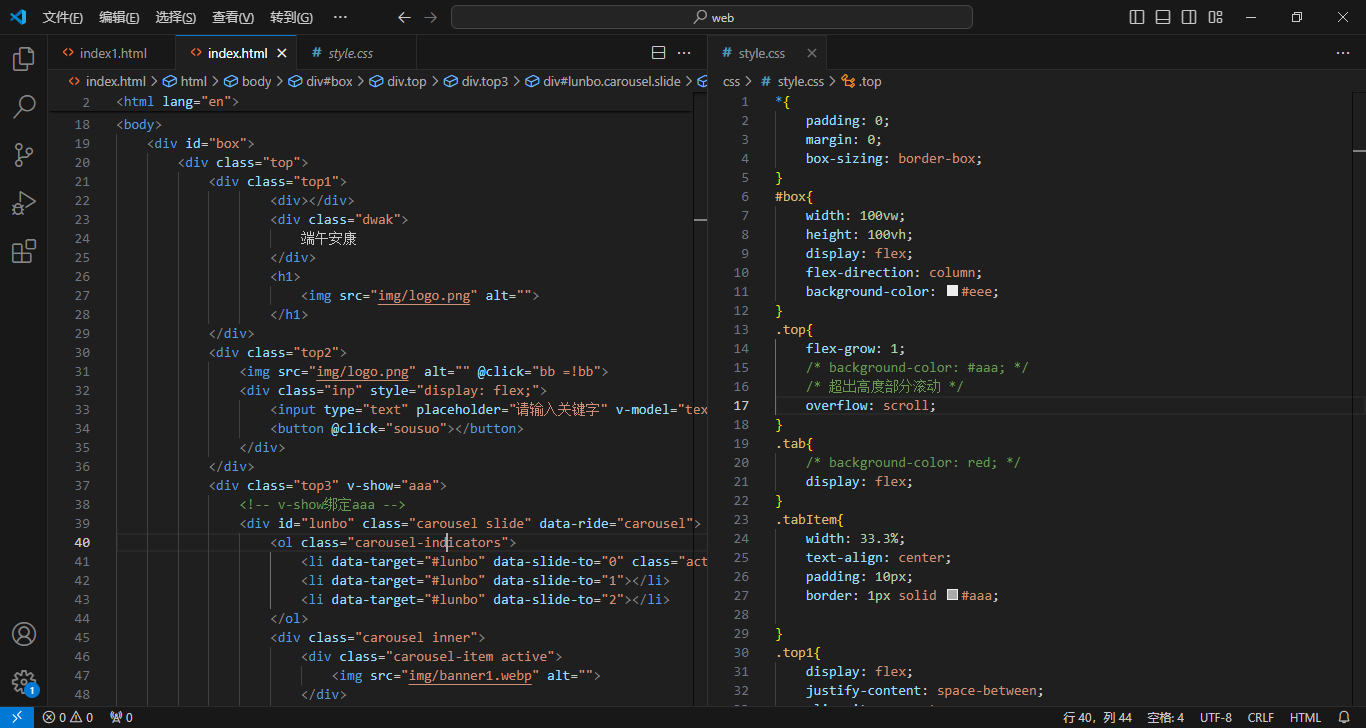Viewport: 1366px width, 728px height.
Task: Click the VS Code logo icon
Action: (x=18, y=17)
